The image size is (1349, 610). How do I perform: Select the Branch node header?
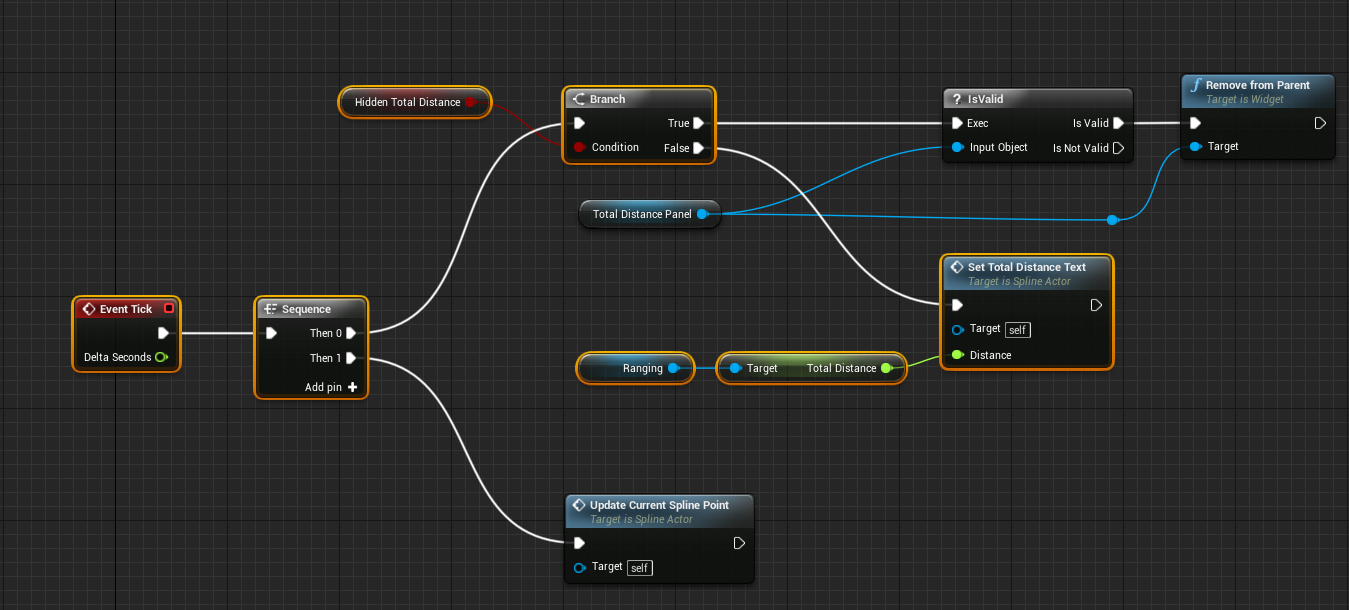point(639,99)
